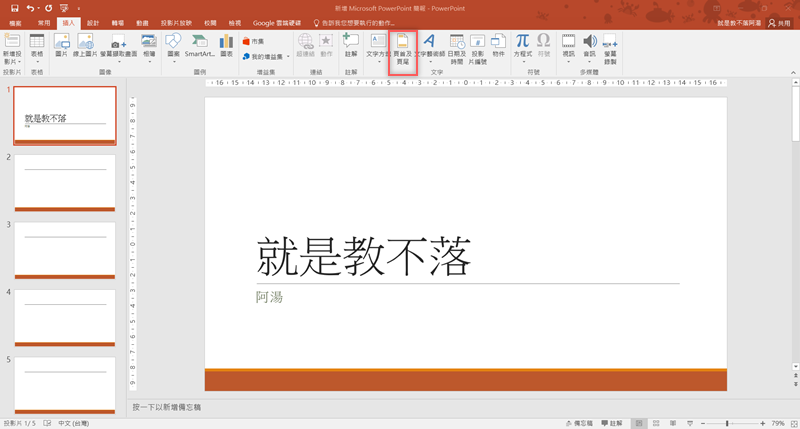Insert 日期及時間 (date and time)
The width and height of the screenshot is (800, 429).
[x=456, y=49]
